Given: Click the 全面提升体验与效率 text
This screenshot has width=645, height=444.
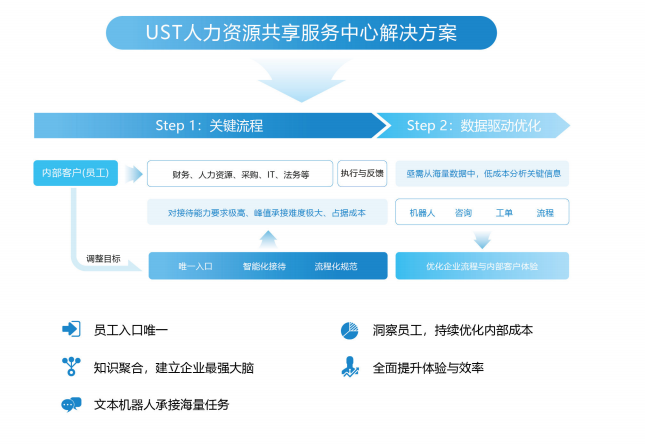Looking at the screenshot, I should tap(428, 367).
